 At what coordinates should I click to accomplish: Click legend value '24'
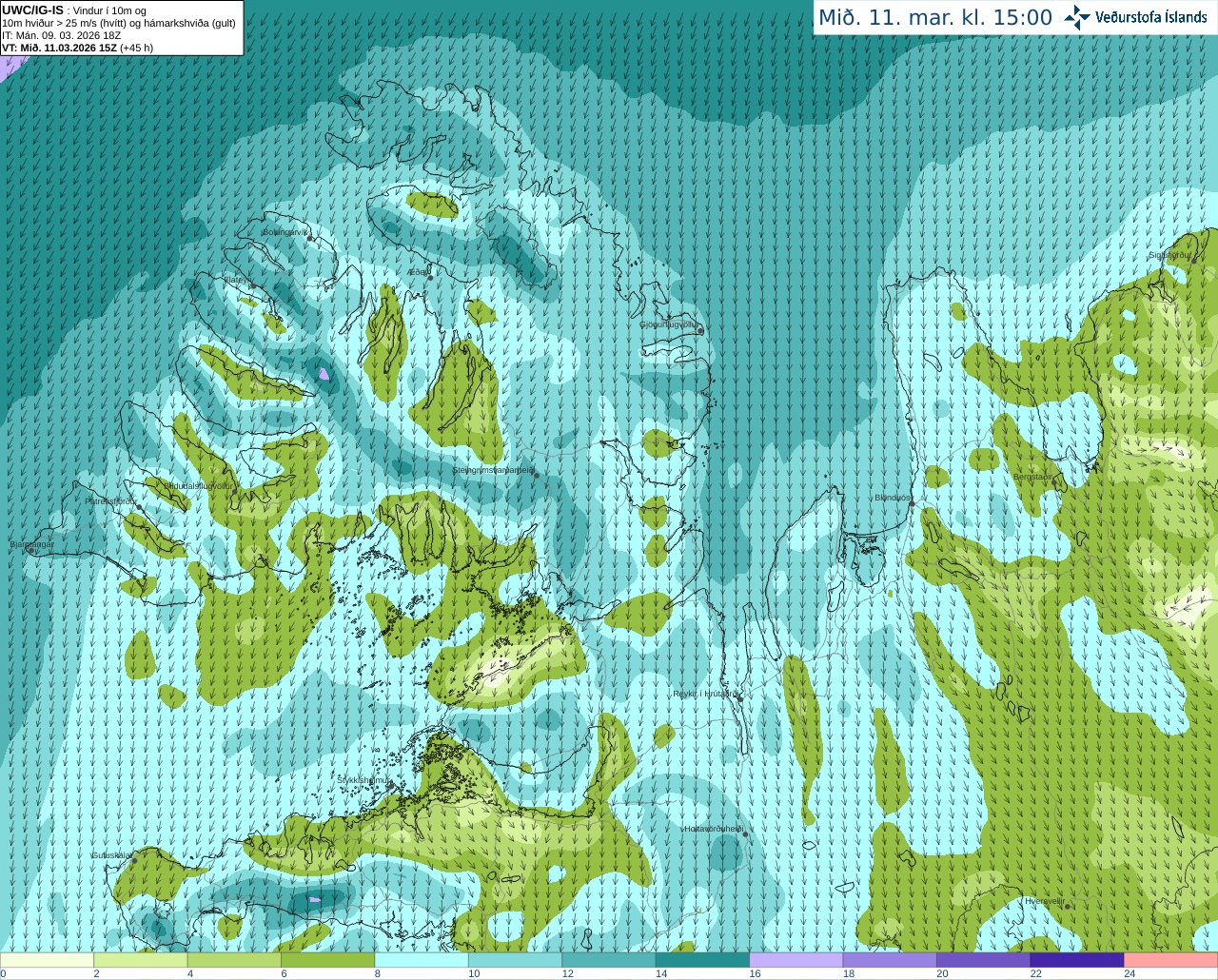pyautogui.click(x=1130, y=973)
